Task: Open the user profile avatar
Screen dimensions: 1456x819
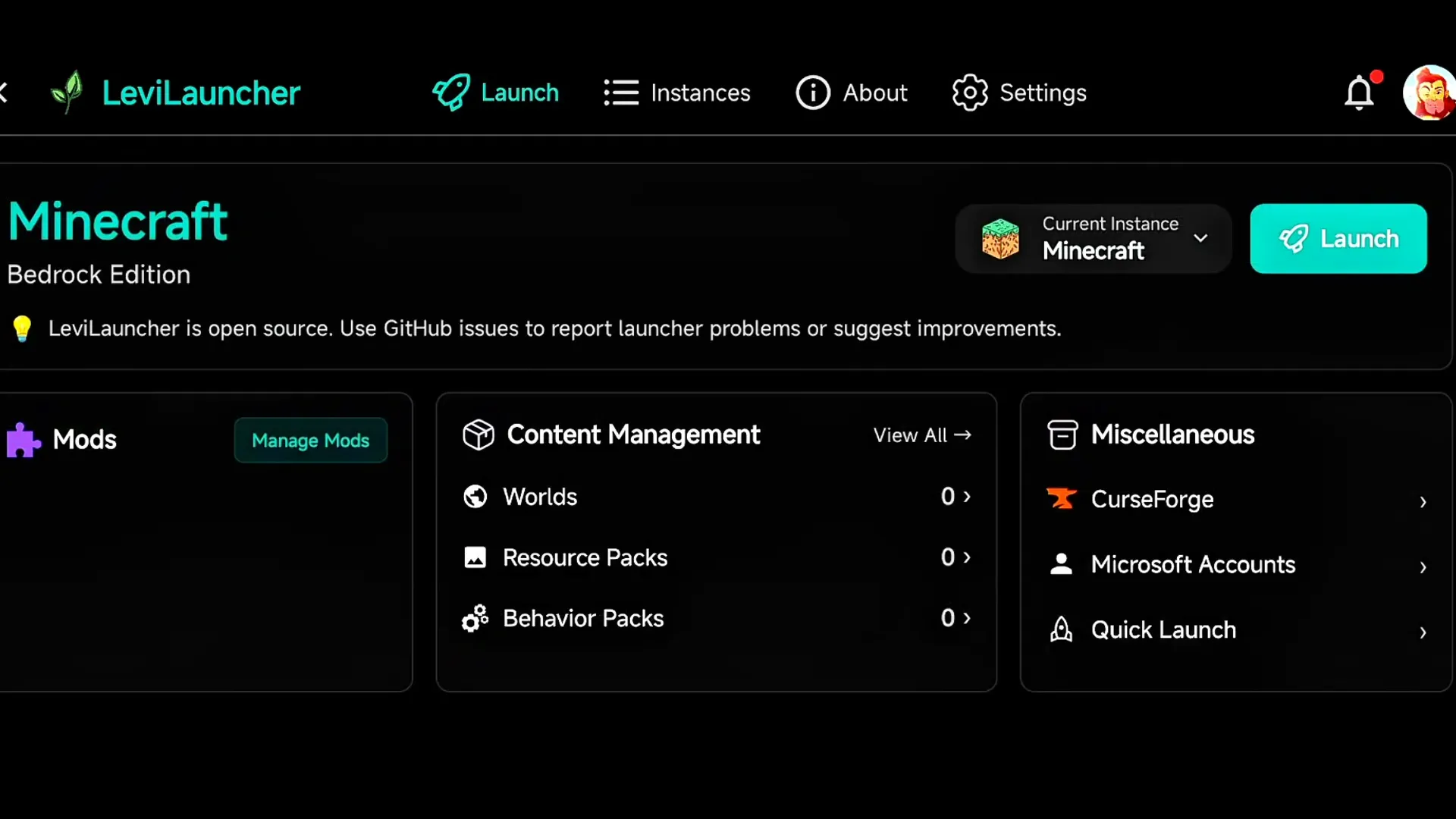Action: tap(1429, 93)
